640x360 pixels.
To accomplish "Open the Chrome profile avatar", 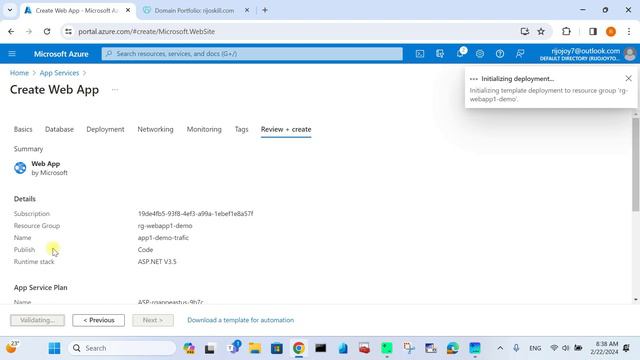I will pyautogui.click(x=611, y=31).
